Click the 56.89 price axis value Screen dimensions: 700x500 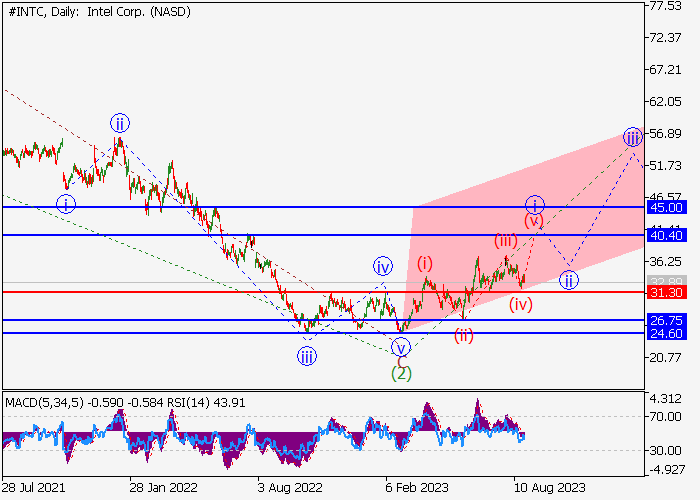point(666,134)
